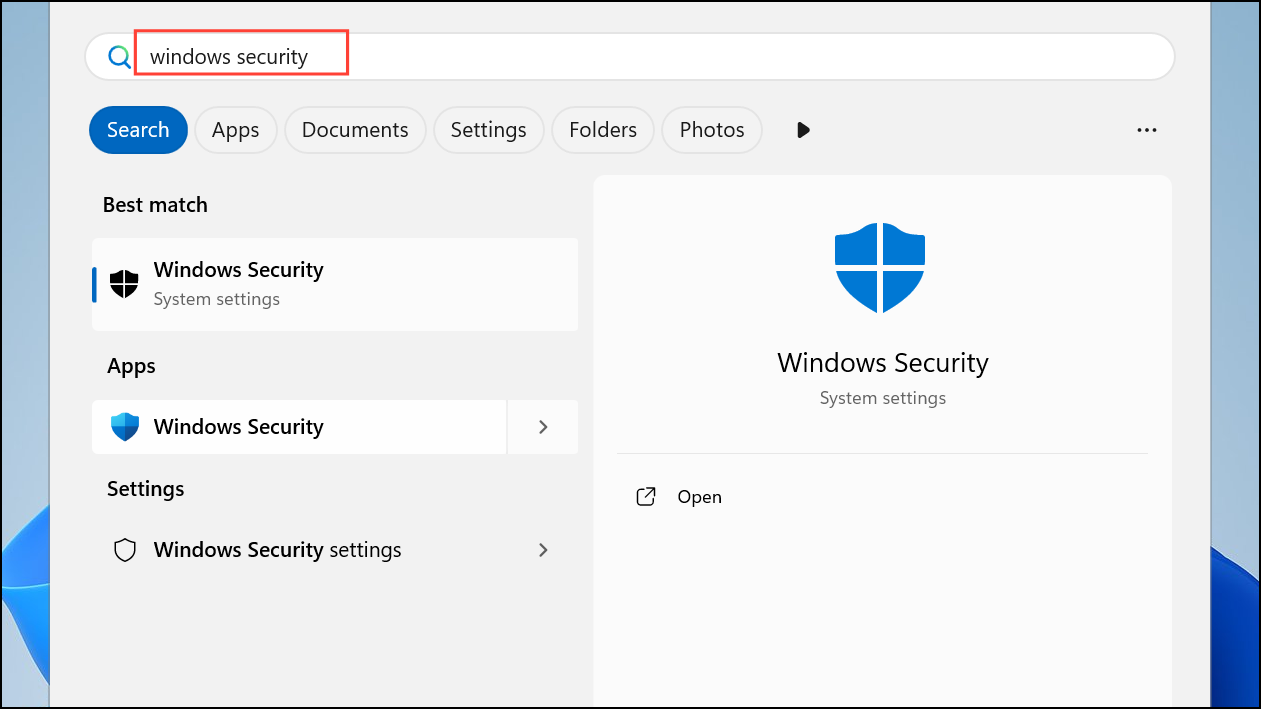Click the search magnifier icon
The height and width of the screenshot is (709, 1261).
(119, 57)
